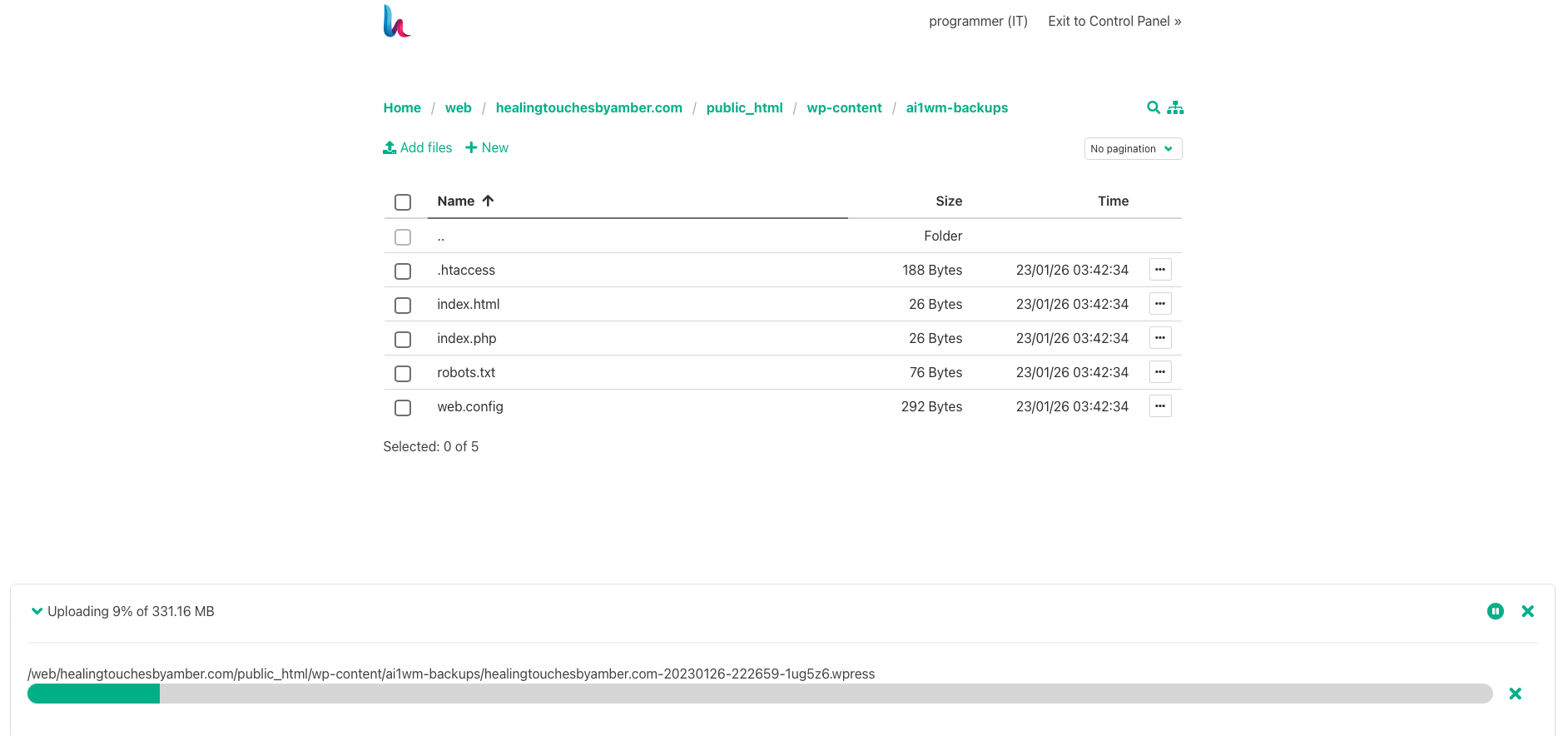1568x736 pixels.
Task: Click the programmer (IT) user link
Action: pyautogui.click(x=979, y=21)
